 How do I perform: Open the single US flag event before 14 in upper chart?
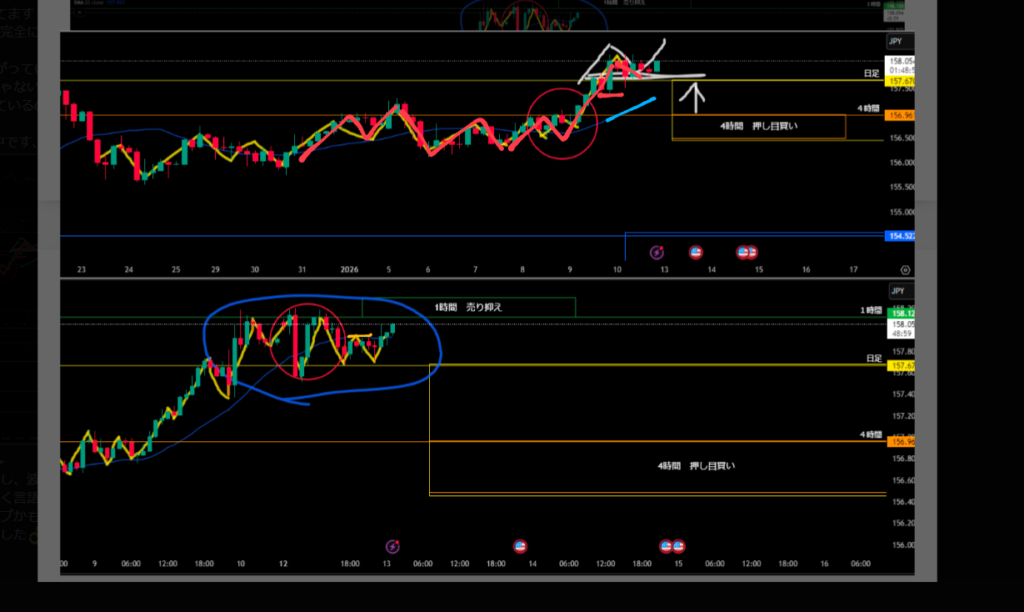pos(696,252)
